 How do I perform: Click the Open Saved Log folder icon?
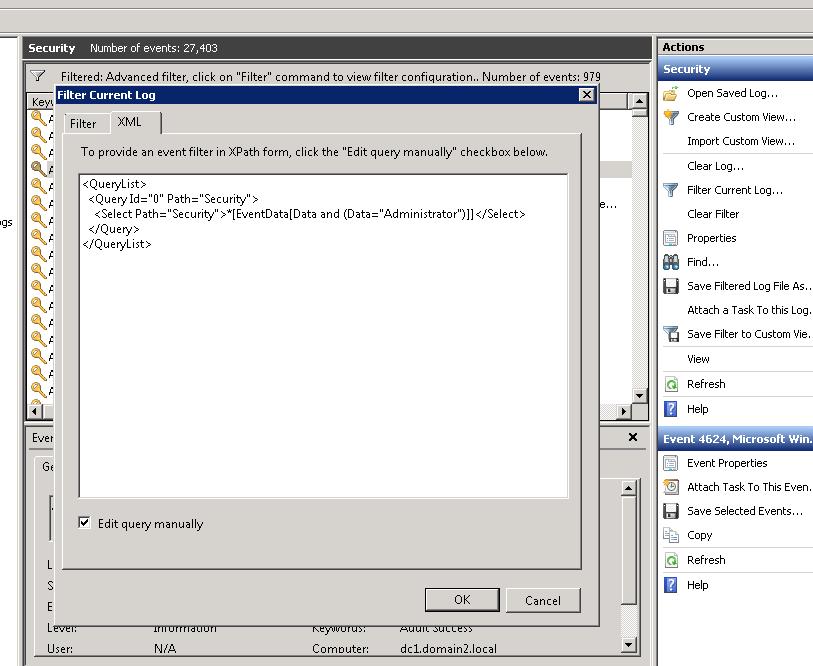click(670, 93)
